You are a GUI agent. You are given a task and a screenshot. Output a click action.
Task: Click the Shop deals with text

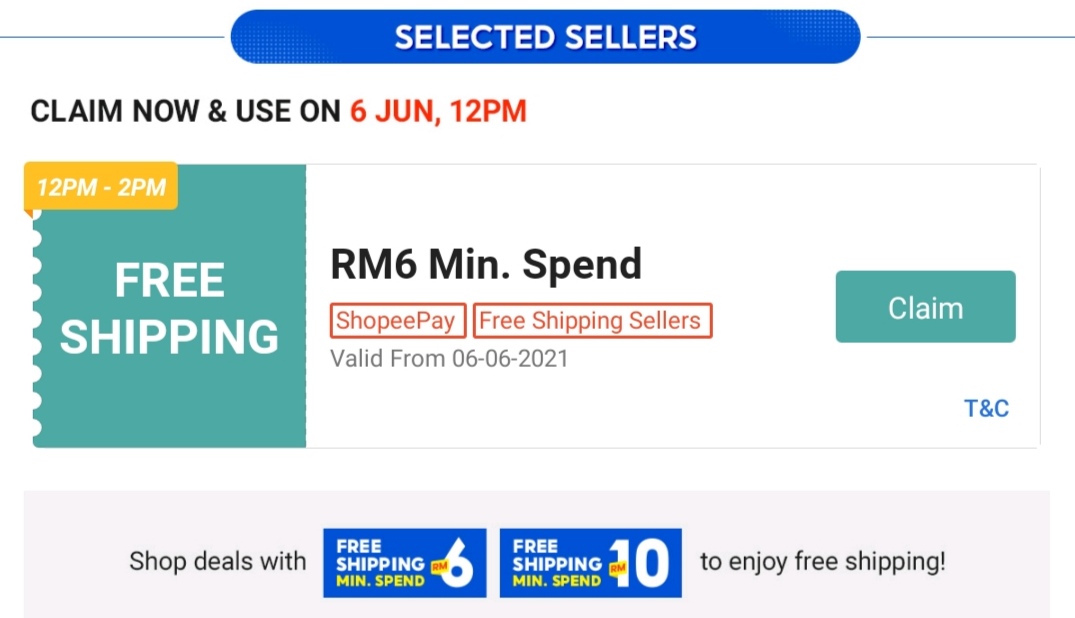coord(217,562)
